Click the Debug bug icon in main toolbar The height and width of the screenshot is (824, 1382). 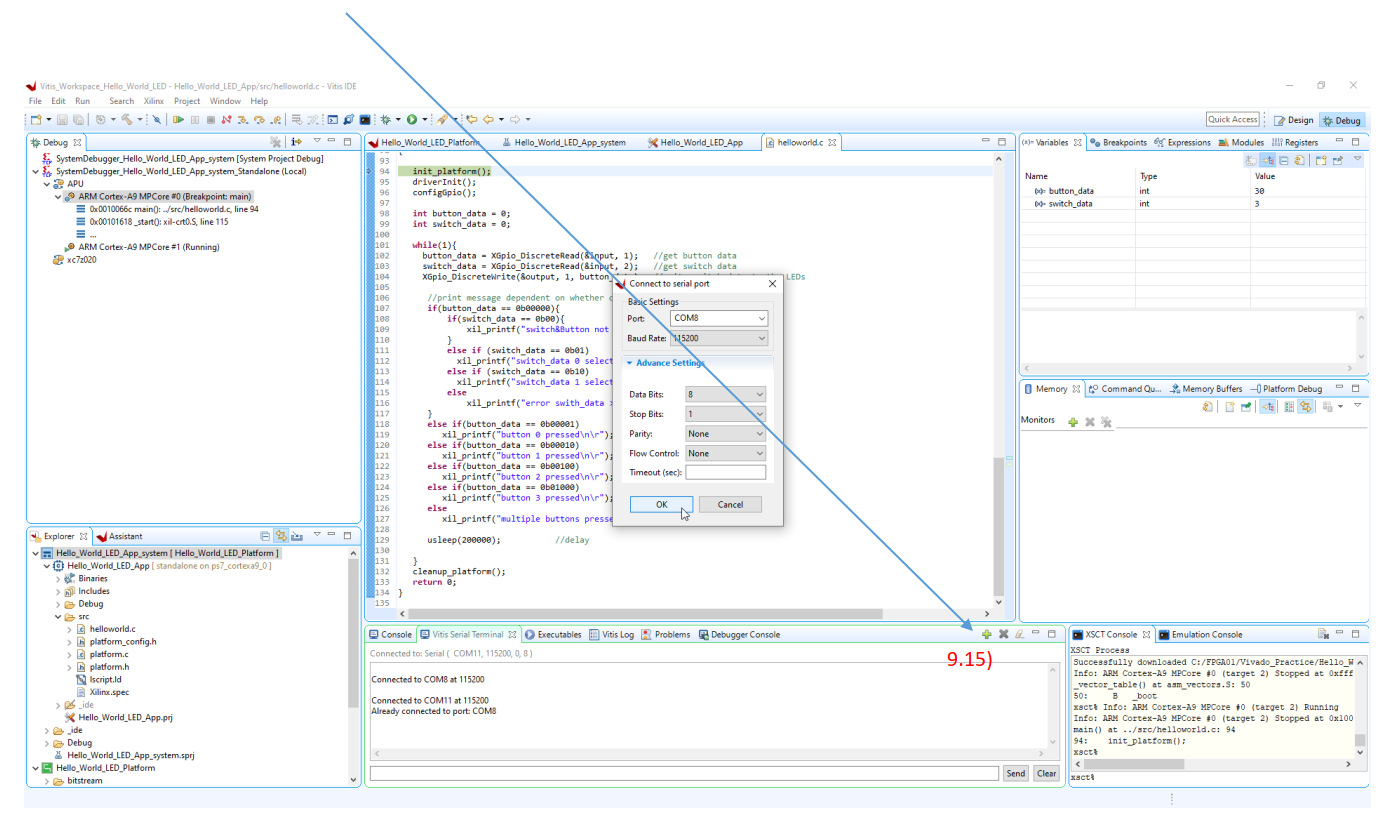tap(386, 119)
